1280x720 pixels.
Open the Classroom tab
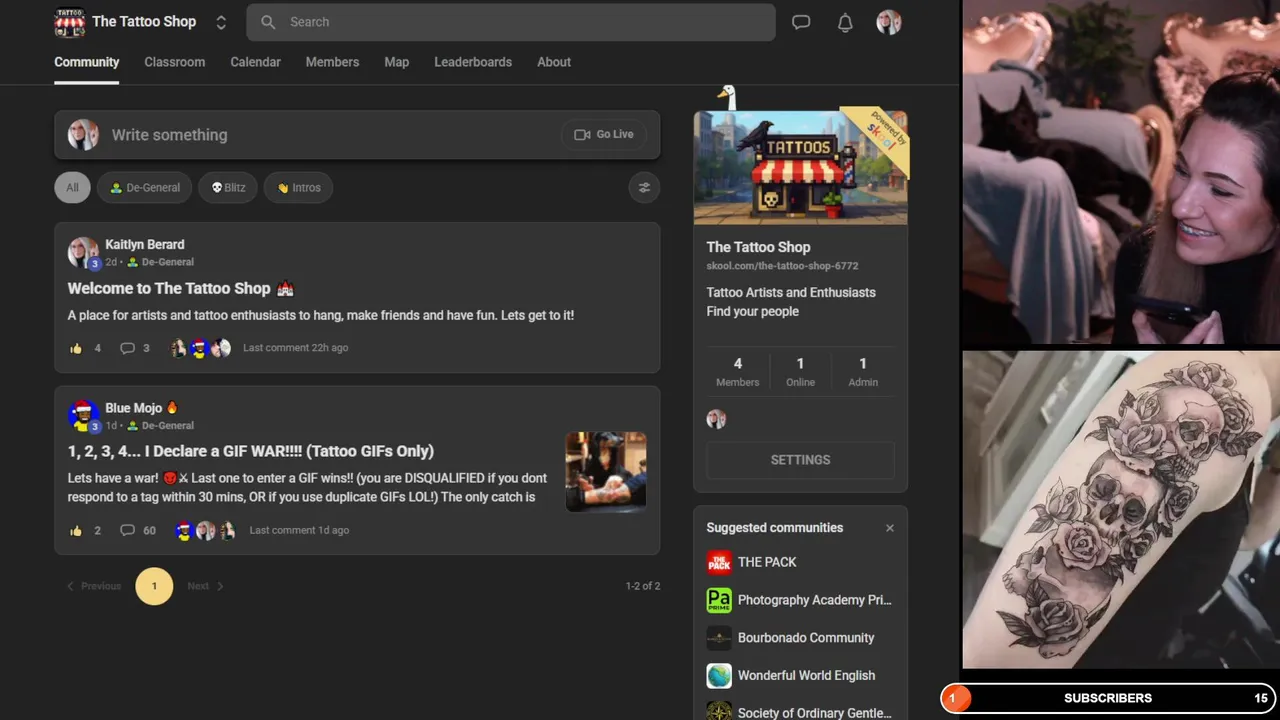[x=174, y=62]
